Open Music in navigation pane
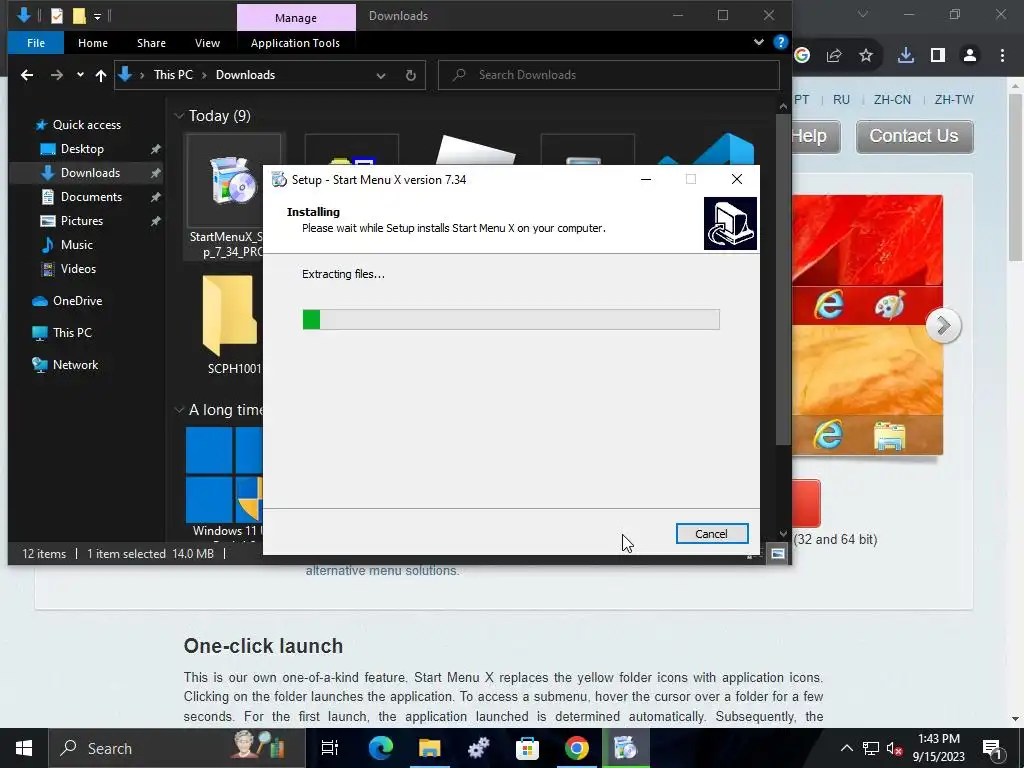 (76, 245)
